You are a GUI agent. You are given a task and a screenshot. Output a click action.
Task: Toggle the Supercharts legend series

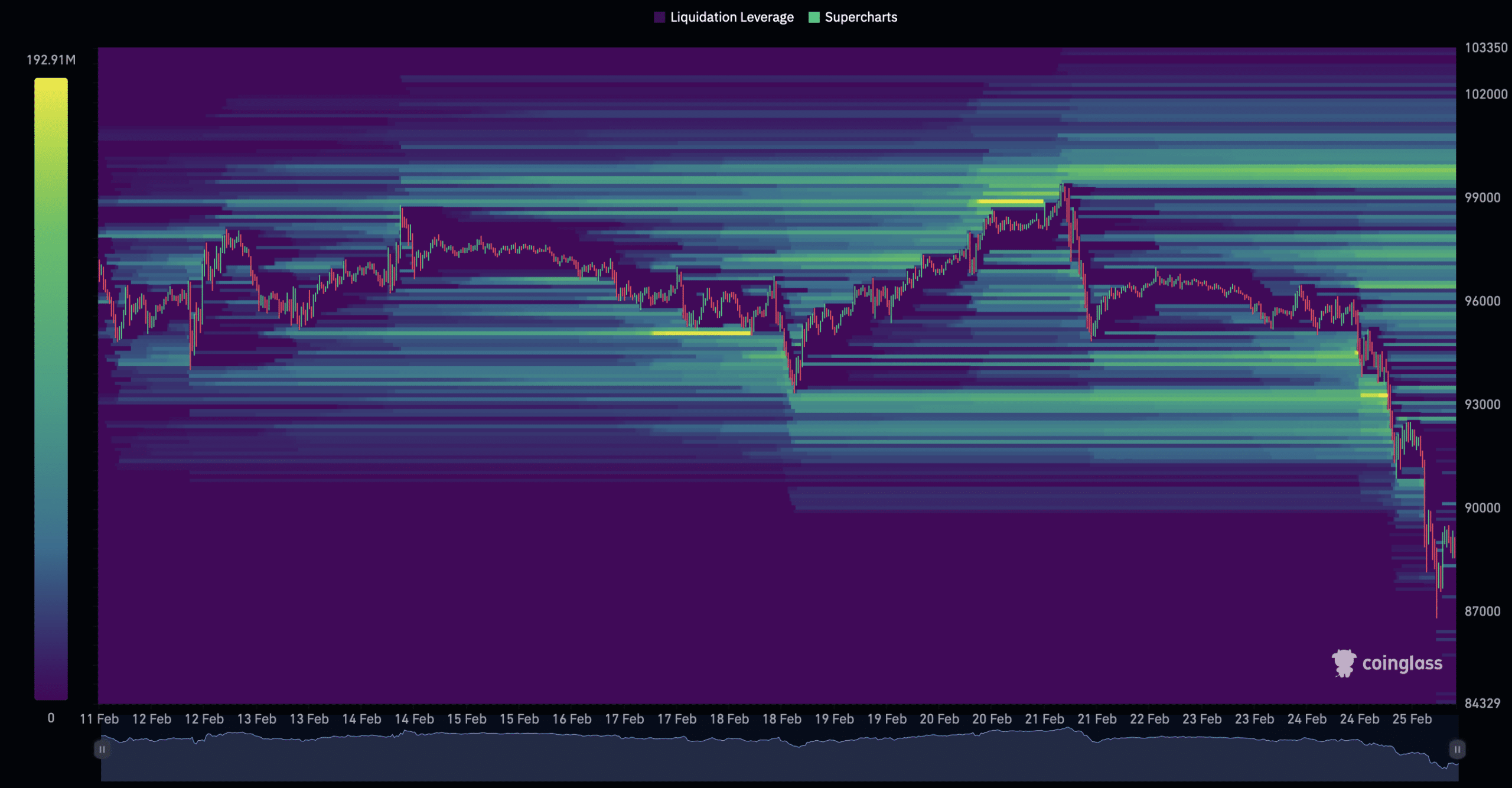click(852, 17)
